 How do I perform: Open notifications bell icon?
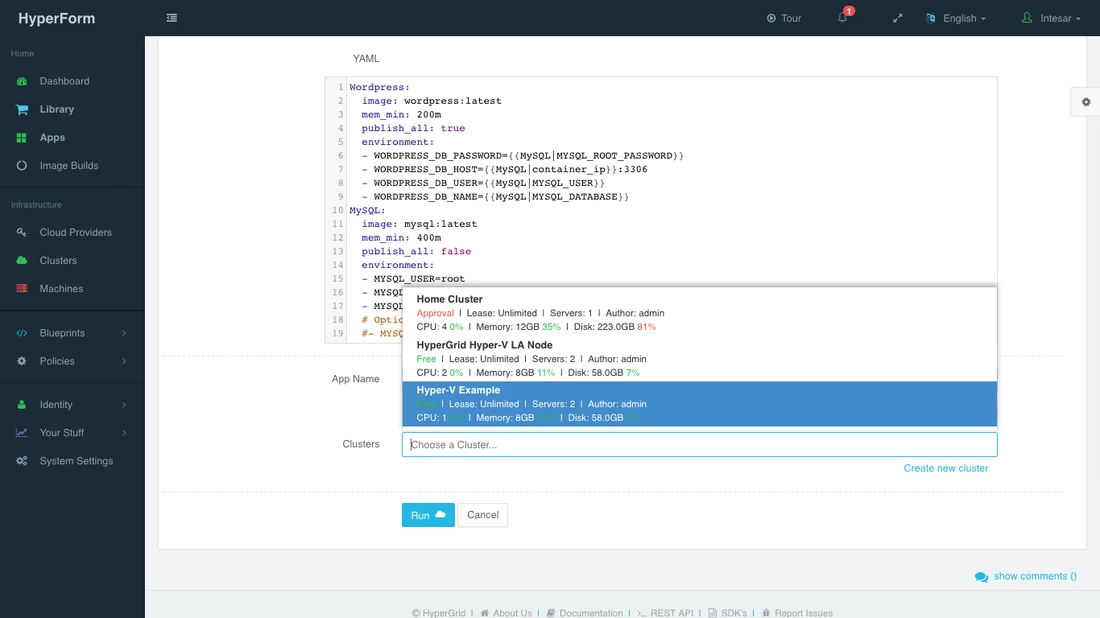pos(843,18)
